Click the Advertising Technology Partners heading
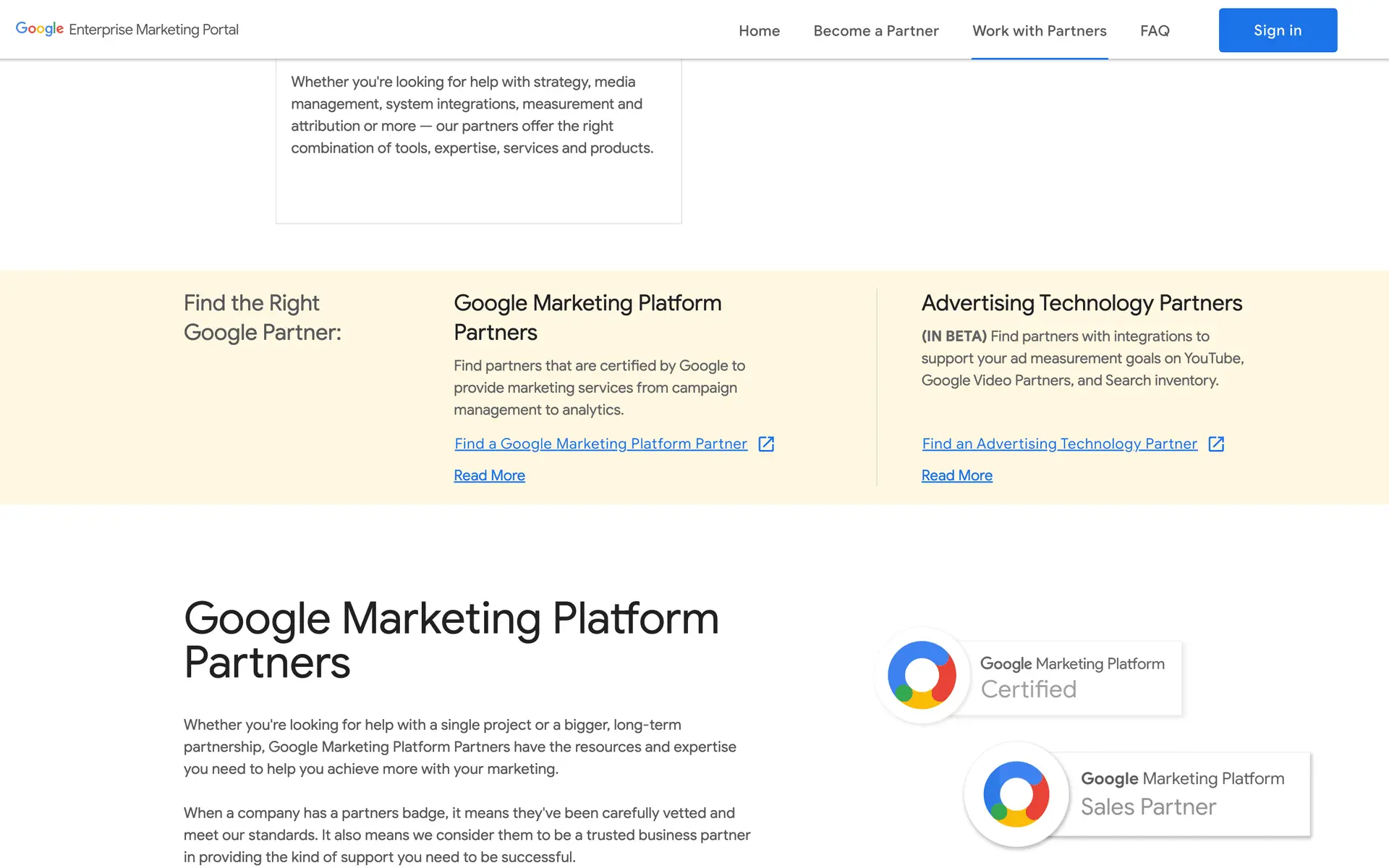 click(x=1082, y=303)
